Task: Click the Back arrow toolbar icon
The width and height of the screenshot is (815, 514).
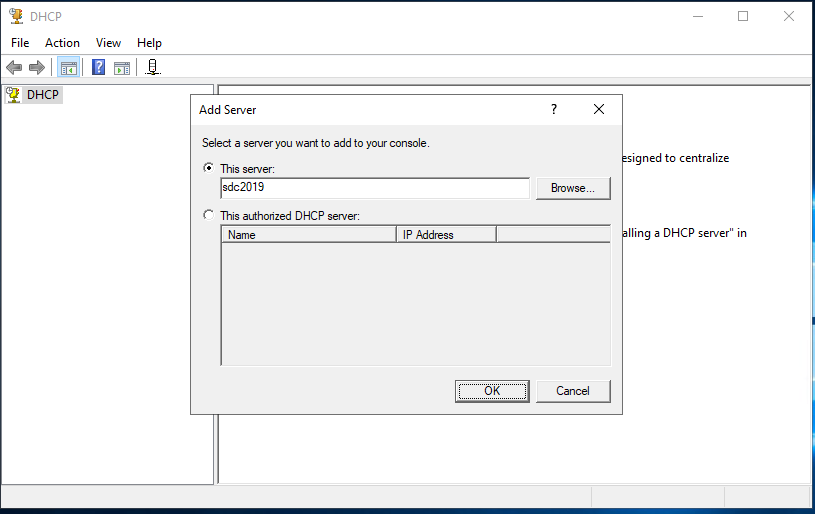Action: tap(14, 68)
